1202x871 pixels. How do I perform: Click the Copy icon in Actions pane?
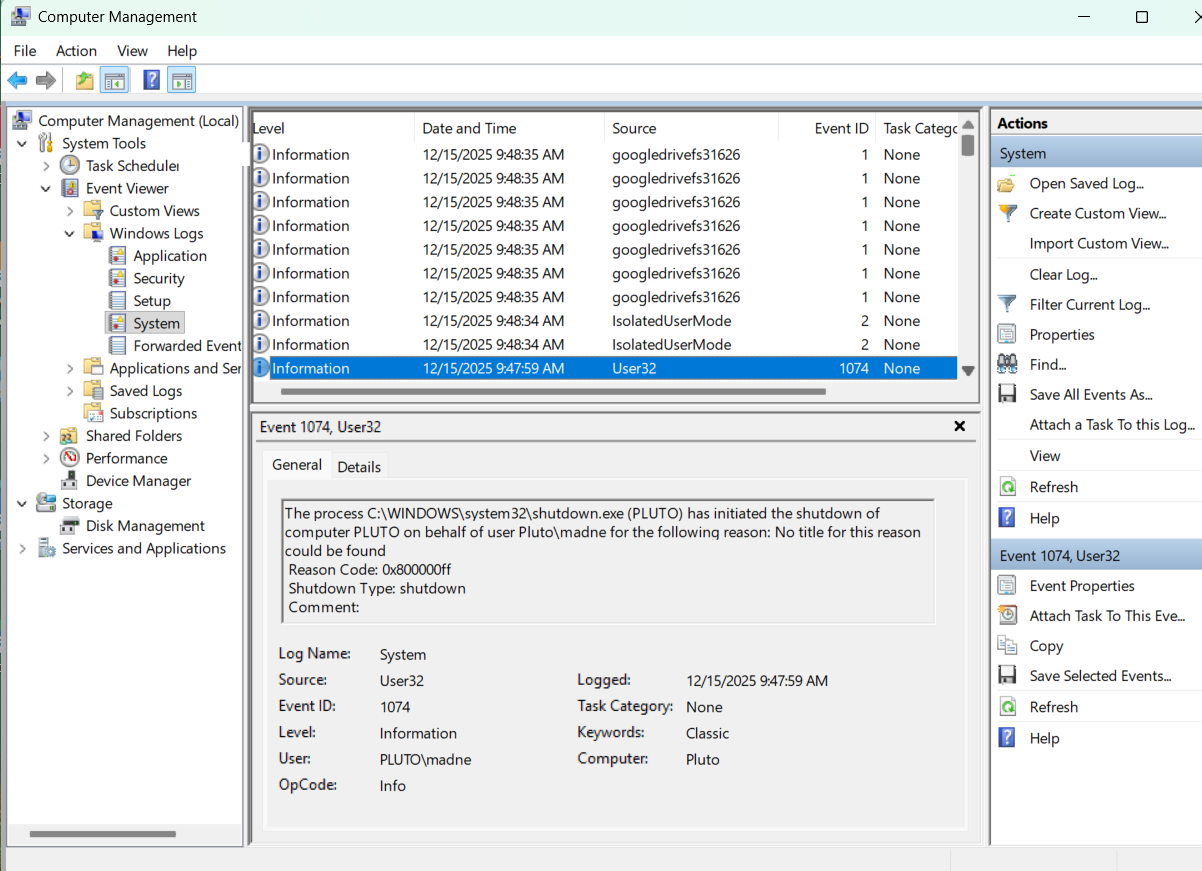point(1008,645)
